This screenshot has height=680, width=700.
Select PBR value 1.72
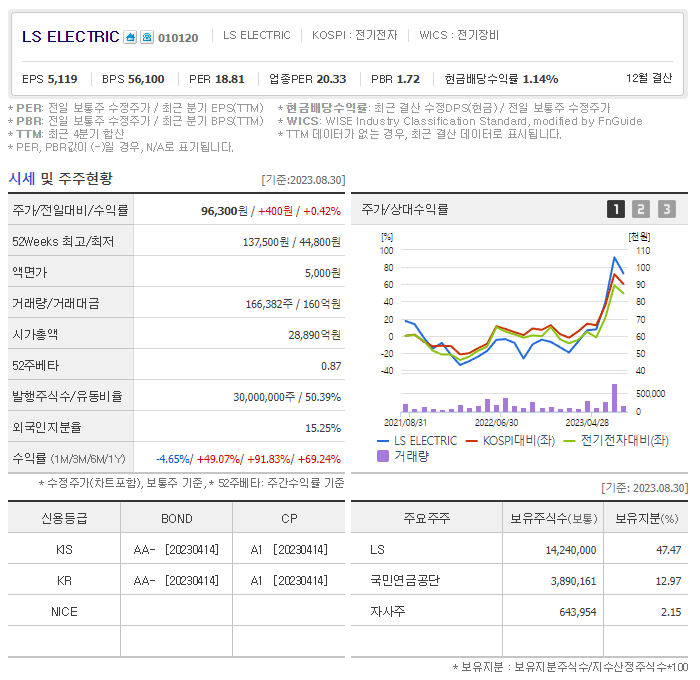pyautogui.click(x=408, y=79)
